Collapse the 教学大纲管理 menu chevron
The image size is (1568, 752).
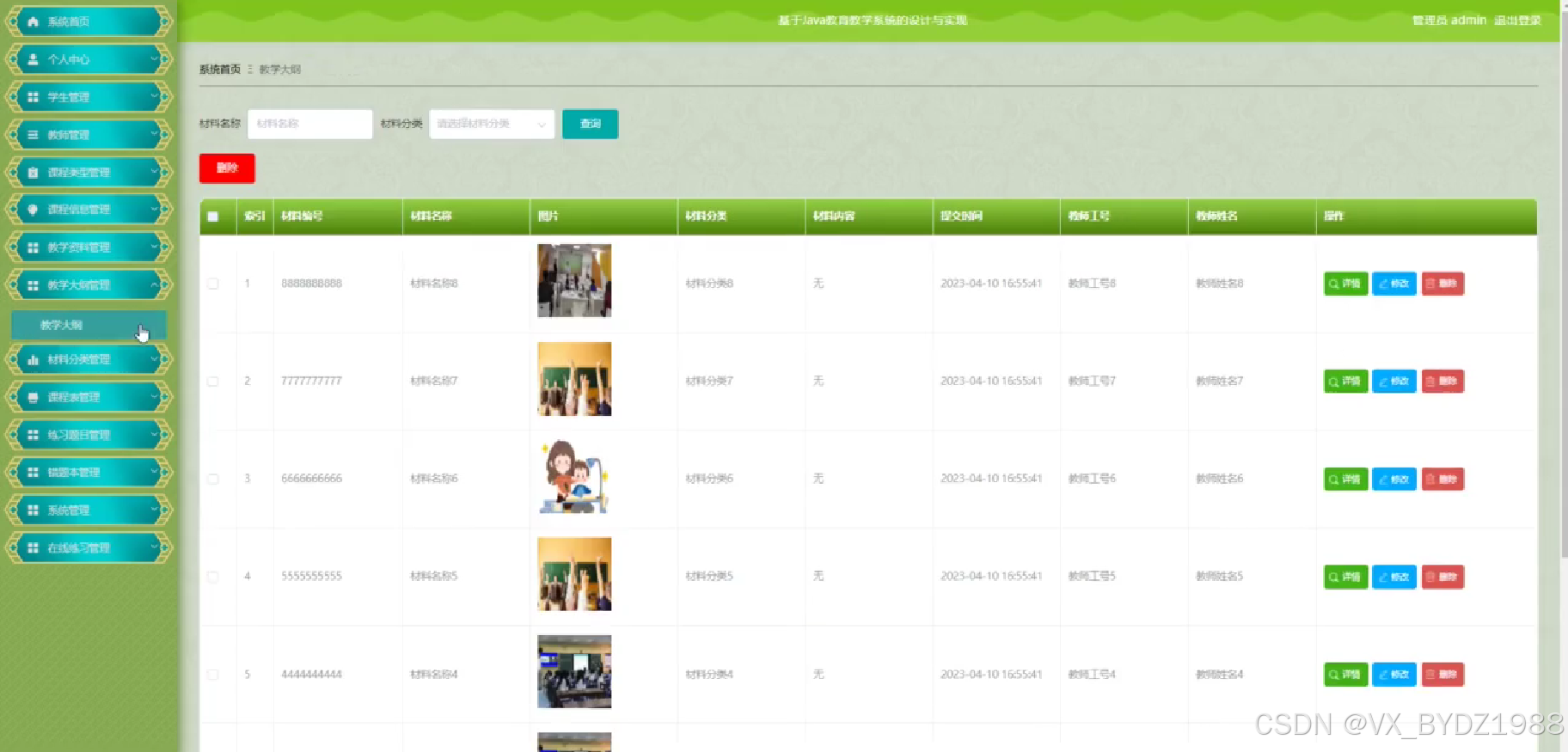coord(155,285)
